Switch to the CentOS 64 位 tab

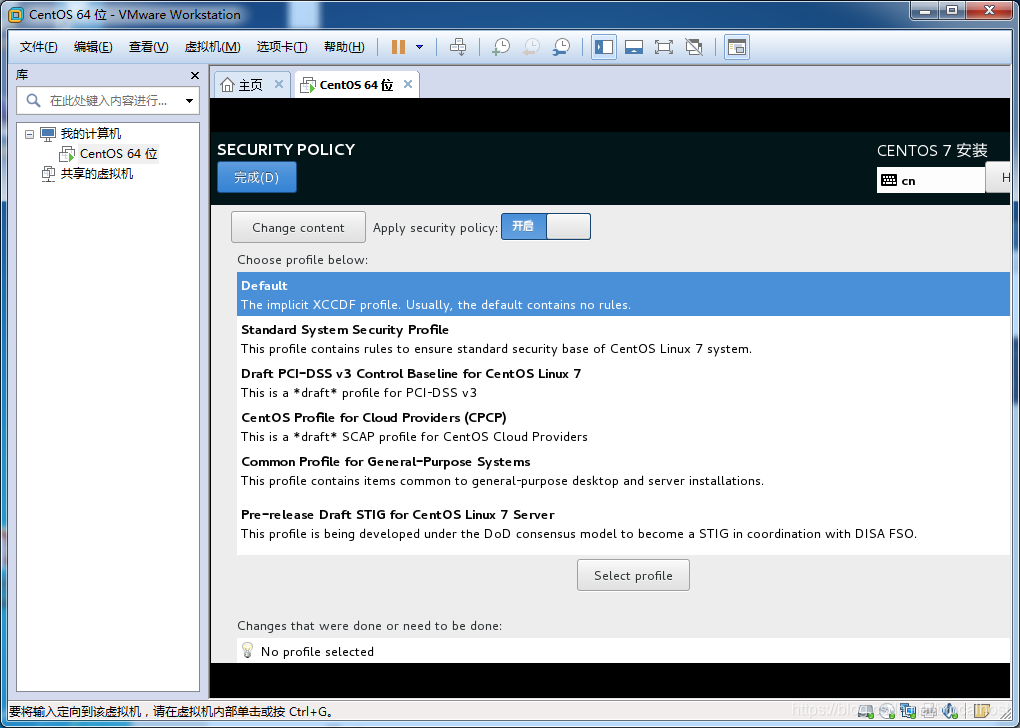pyautogui.click(x=356, y=85)
